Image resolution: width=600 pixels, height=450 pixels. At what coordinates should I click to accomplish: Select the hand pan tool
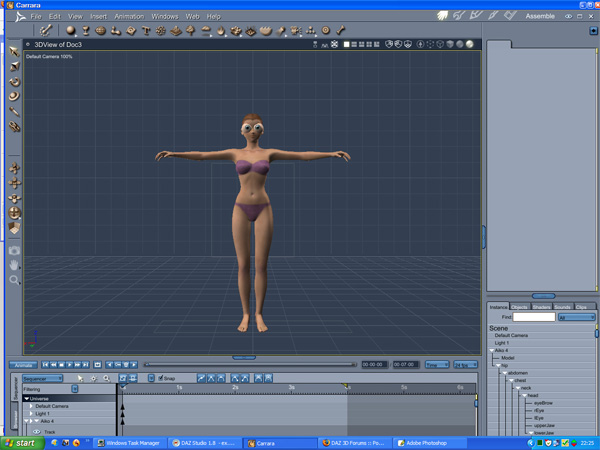(x=14, y=265)
